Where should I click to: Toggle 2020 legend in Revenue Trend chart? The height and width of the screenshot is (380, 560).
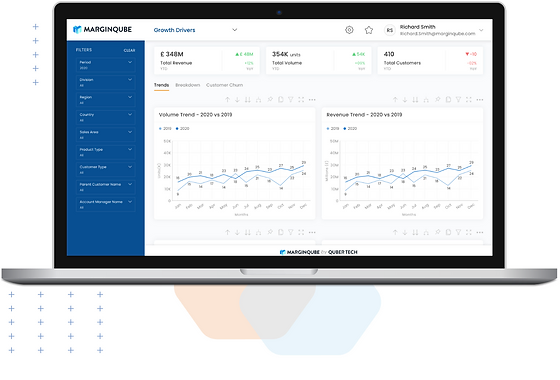pos(350,129)
